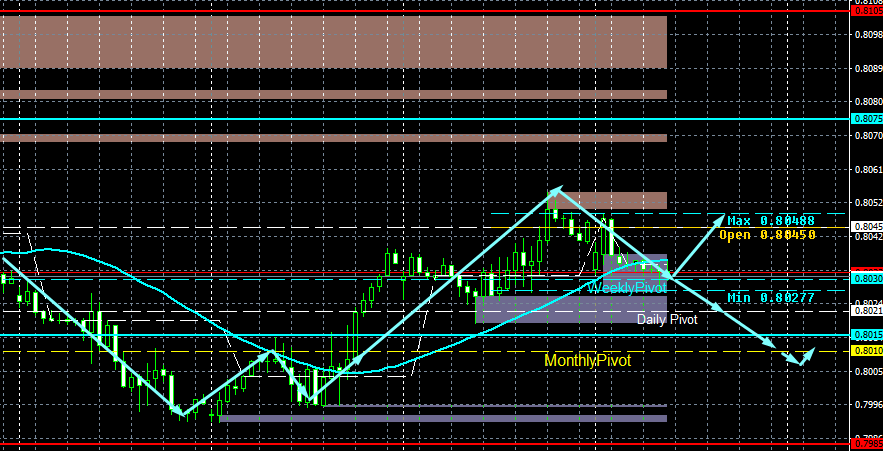The width and height of the screenshot is (883, 451).
Task: Select the cyan 0.8015 price tag
Action: coord(868,335)
